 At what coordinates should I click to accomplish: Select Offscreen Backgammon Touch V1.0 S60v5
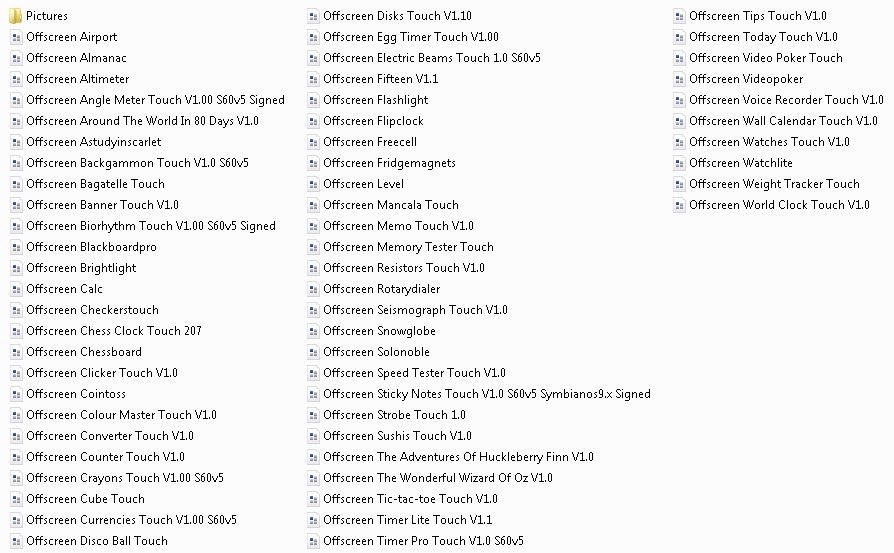[x=137, y=163]
